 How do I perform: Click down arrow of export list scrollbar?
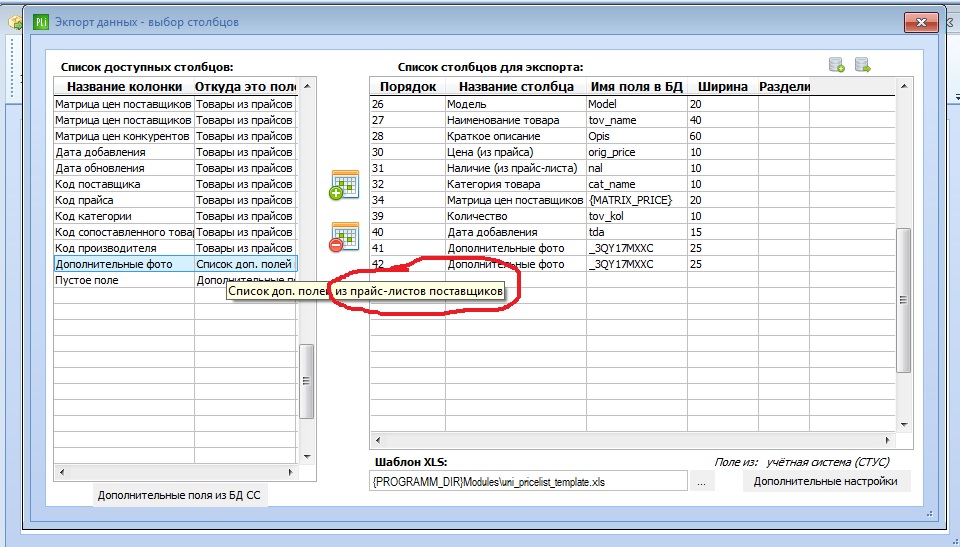pyautogui.click(x=904, y=424)
